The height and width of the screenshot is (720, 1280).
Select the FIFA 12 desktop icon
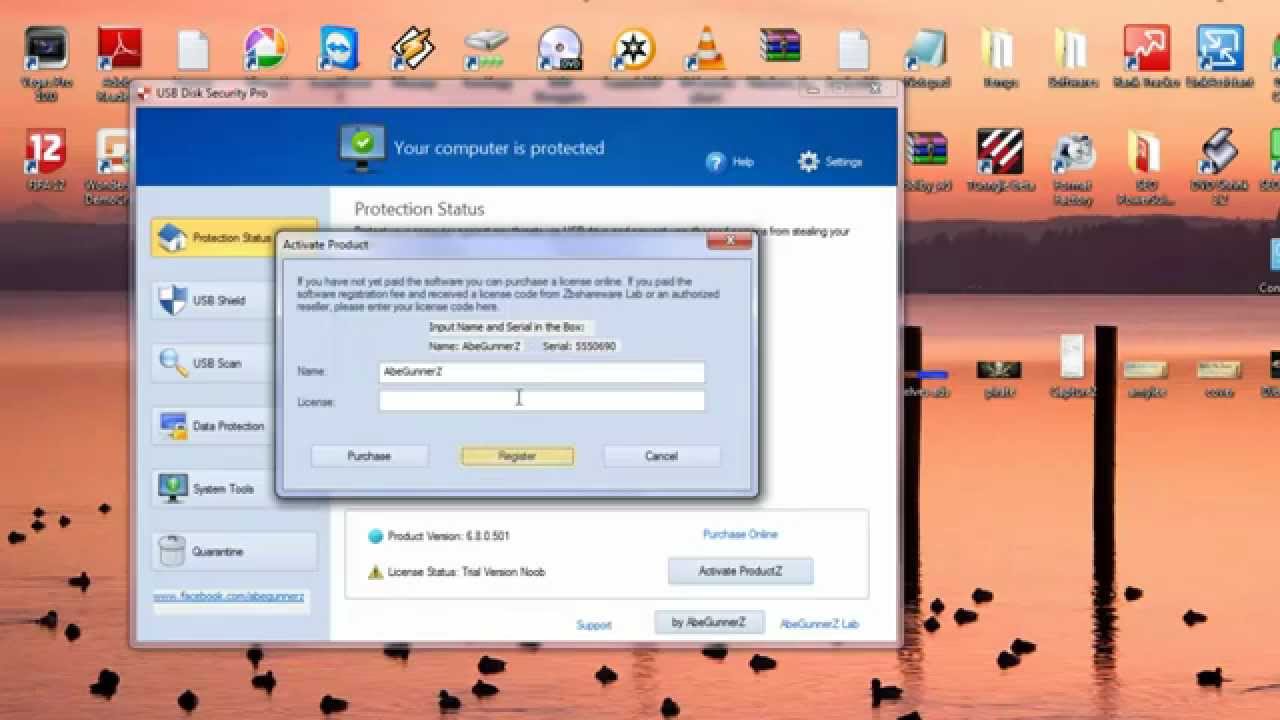(46, 152)
